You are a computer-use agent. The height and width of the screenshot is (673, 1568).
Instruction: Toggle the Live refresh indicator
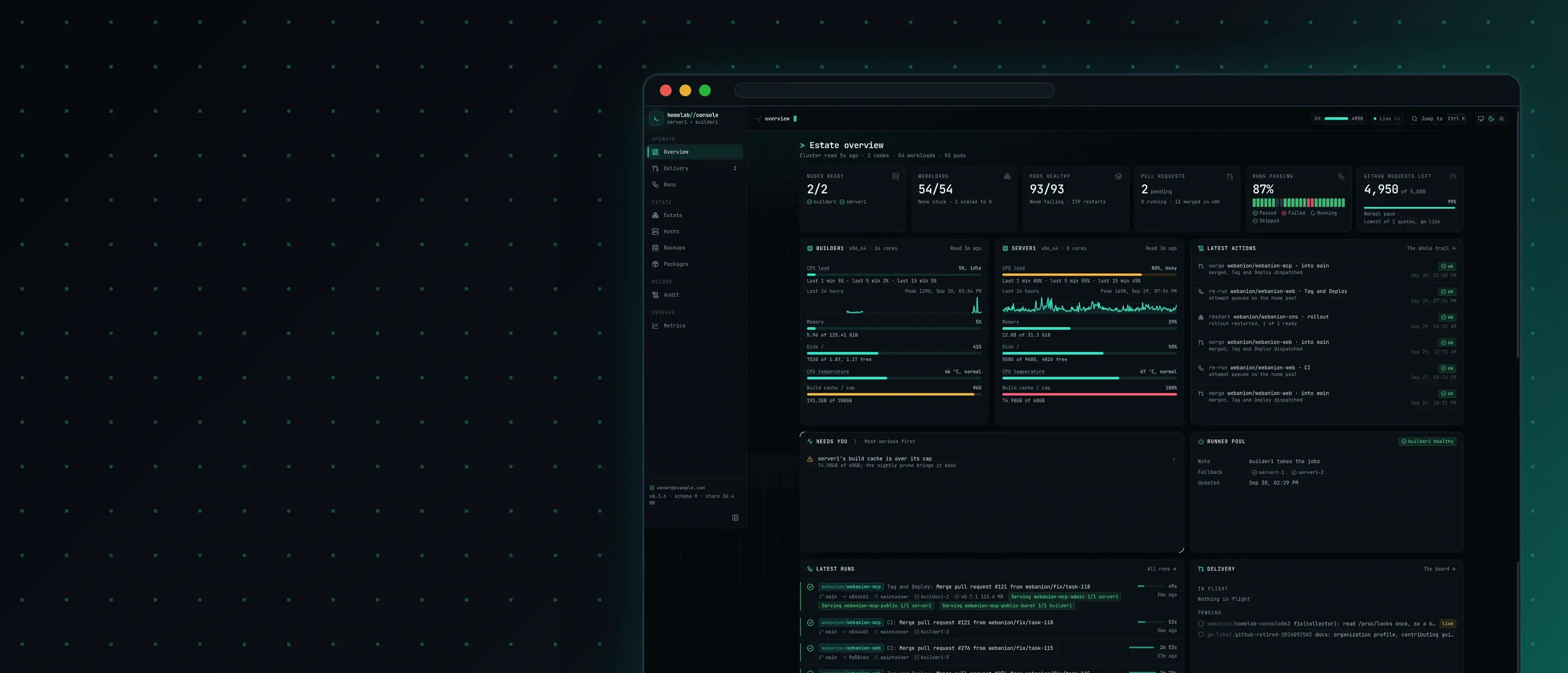click(x=1387, y=118)
